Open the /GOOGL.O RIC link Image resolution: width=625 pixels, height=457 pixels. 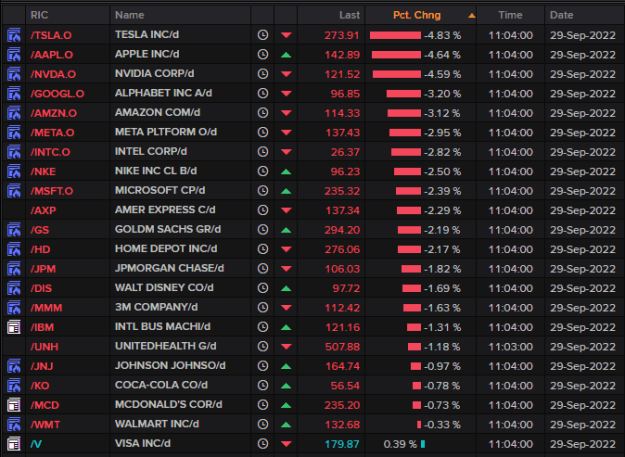tap(57, 94)
